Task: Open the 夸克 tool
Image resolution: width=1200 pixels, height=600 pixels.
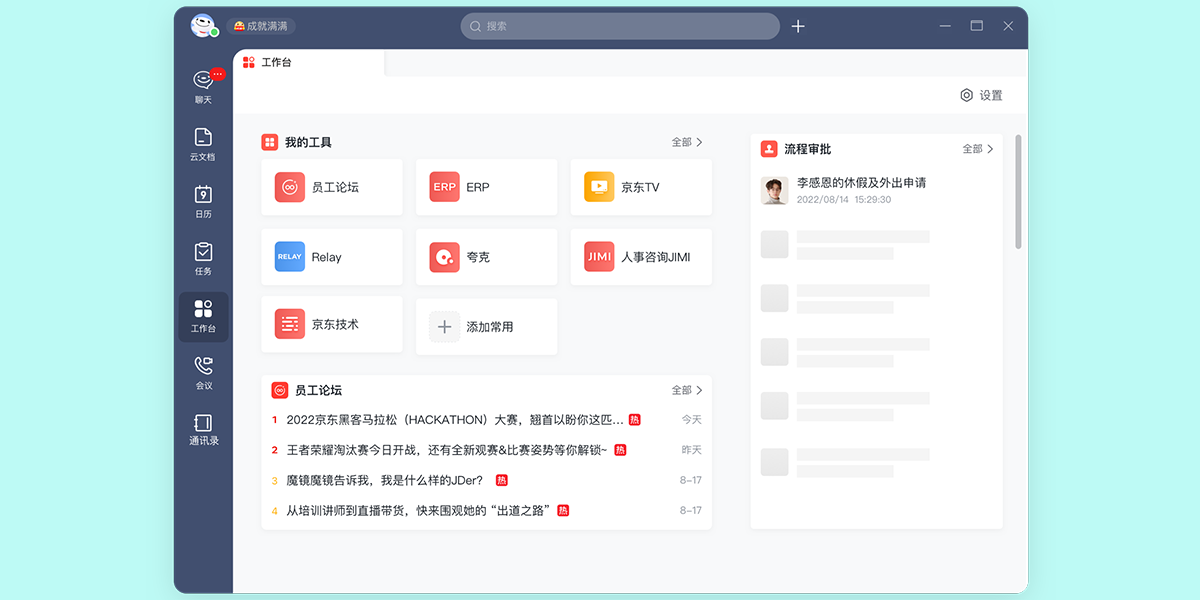Action: [x=486, y=257]
